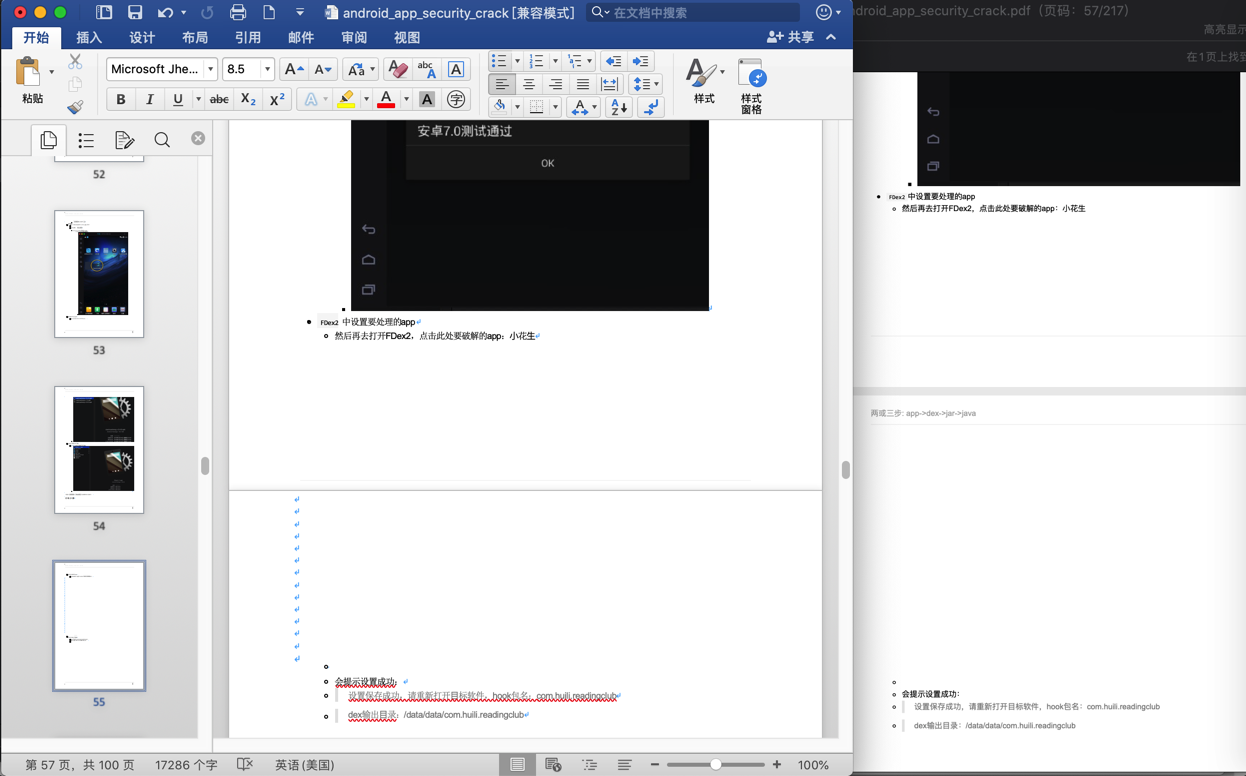The height and width of the screenshot is (776, 1246).
Task: Click the sort A-Z icon
Action: coord(618,107)
